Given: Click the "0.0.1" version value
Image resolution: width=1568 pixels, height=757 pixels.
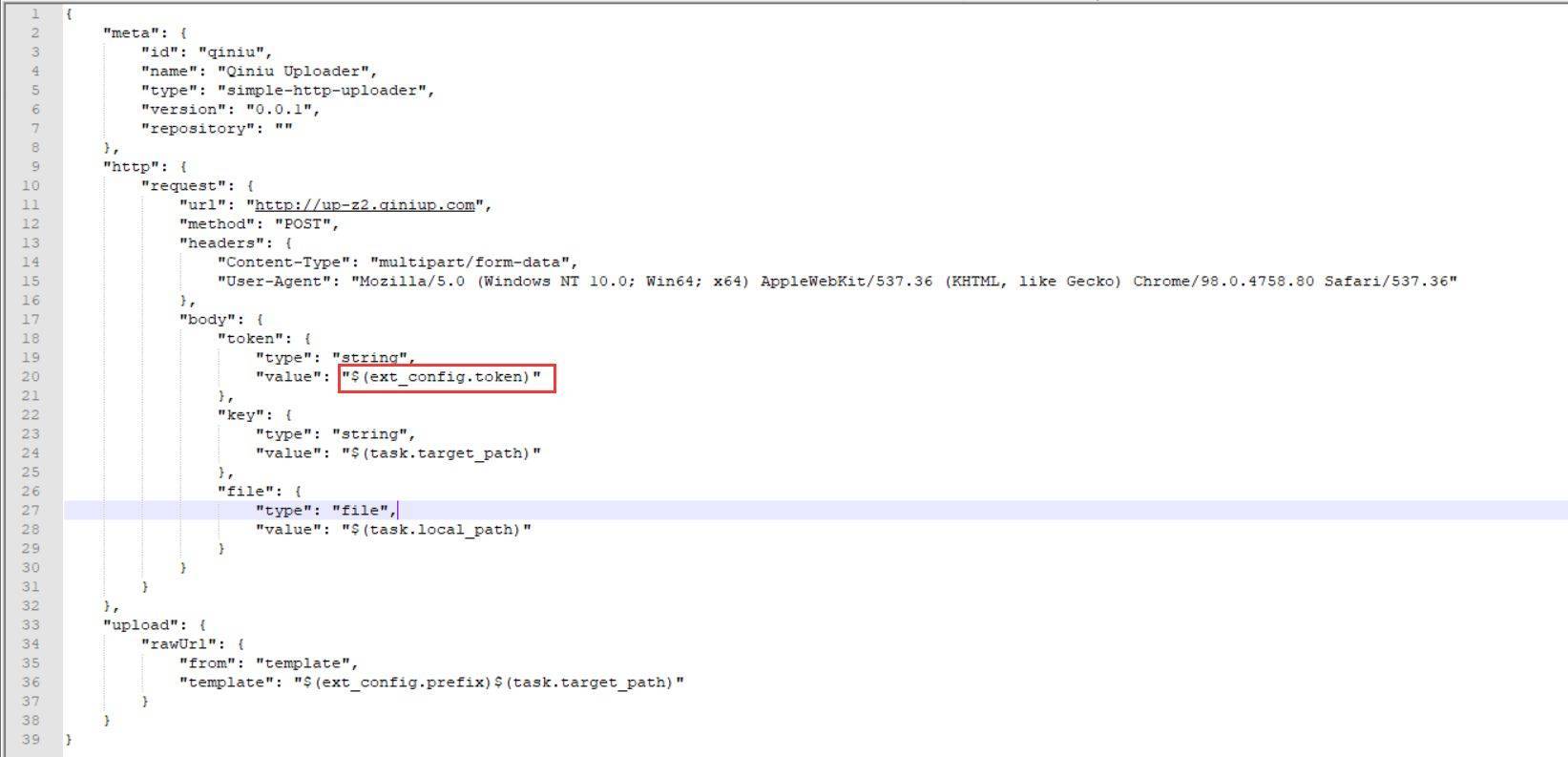Looking at the screenshot, I should coord(279,110).
